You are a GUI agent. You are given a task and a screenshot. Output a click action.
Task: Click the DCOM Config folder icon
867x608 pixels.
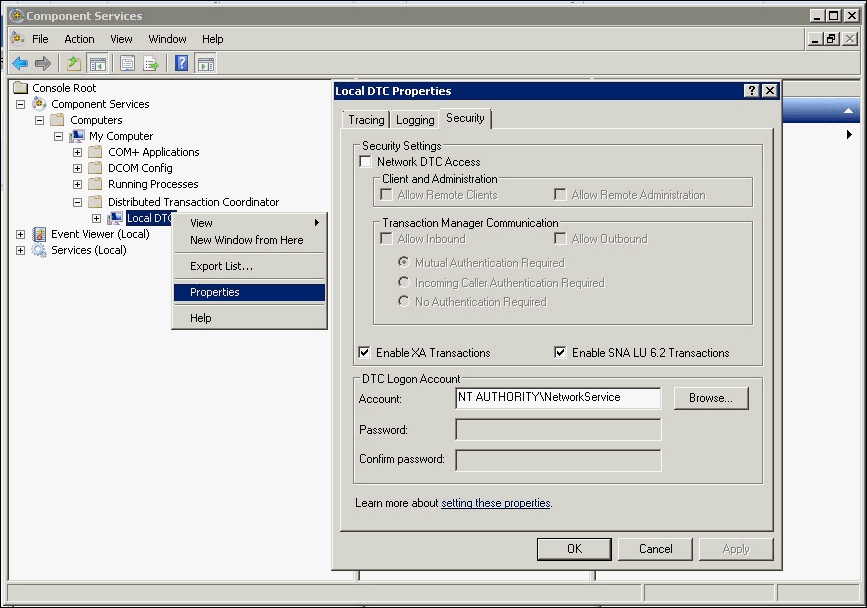click(96, 167)
